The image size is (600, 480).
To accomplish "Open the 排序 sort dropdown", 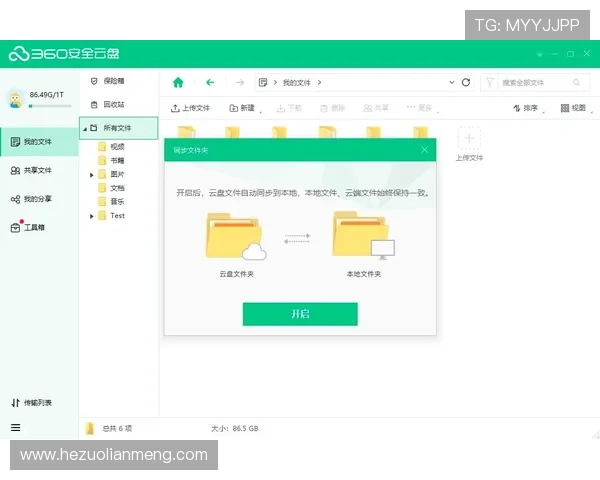I will pos(526,108).
